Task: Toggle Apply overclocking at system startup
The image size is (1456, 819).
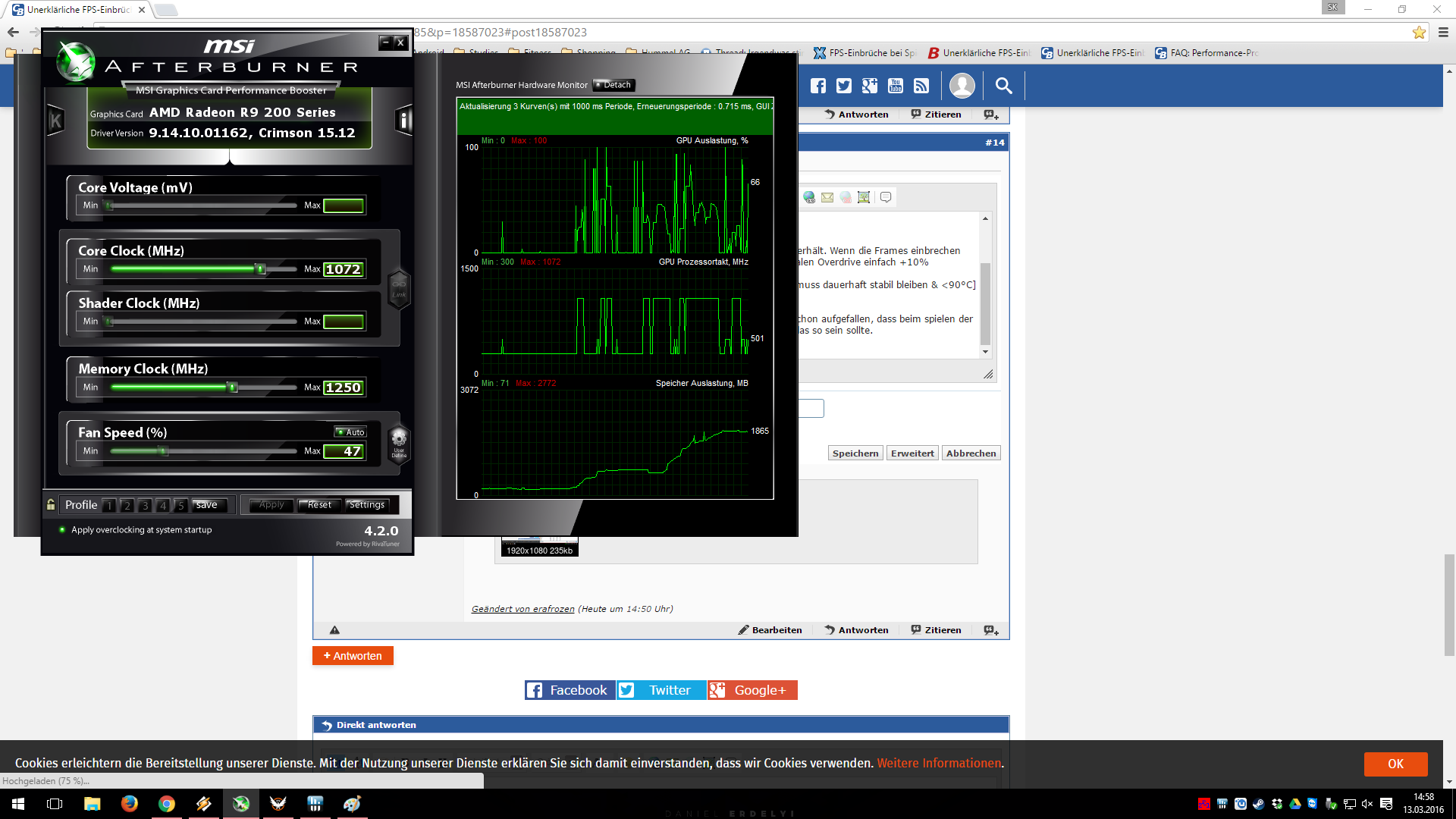Action: pos(62,530)
